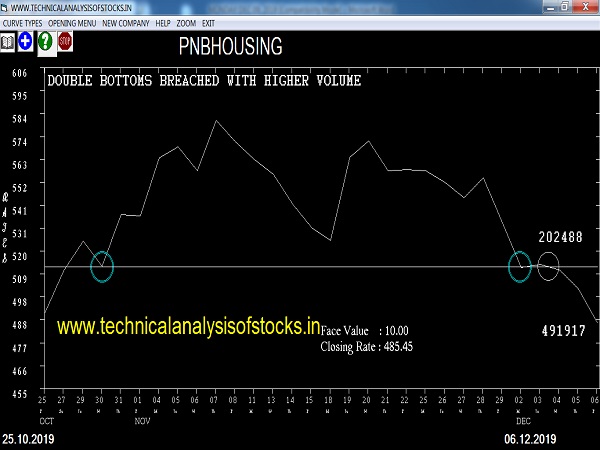Viewport: 600px width, 450px height.
Task: Click the first cyan circle on left
Action: pyautogui.click(x=102, y=266)
